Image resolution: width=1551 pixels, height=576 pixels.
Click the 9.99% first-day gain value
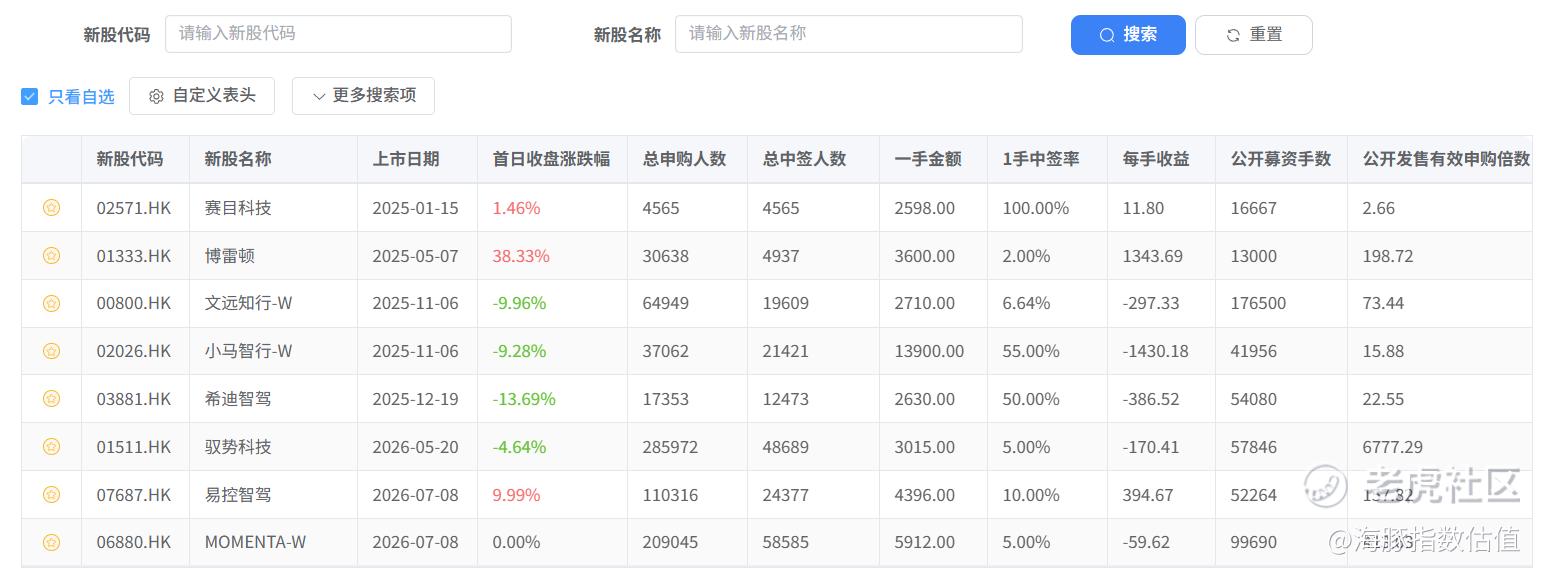(x=516, y=495)
